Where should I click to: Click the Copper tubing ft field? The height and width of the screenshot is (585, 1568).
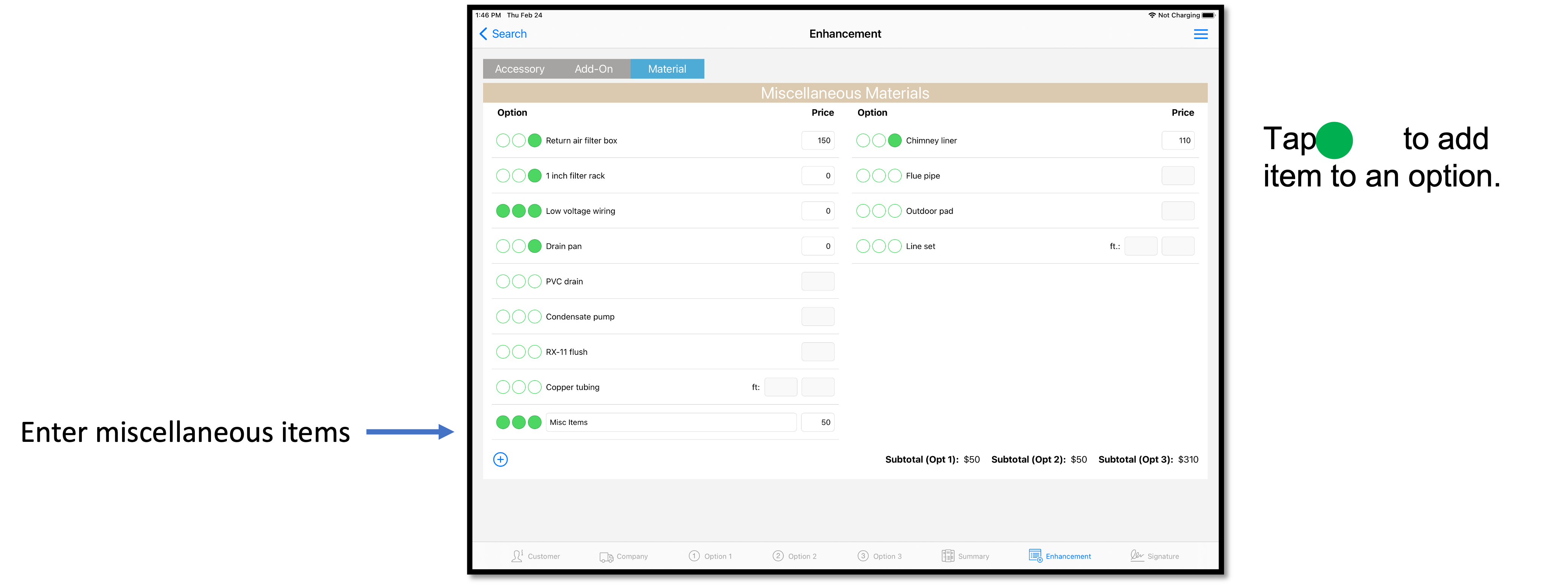(x=780, y=387)
